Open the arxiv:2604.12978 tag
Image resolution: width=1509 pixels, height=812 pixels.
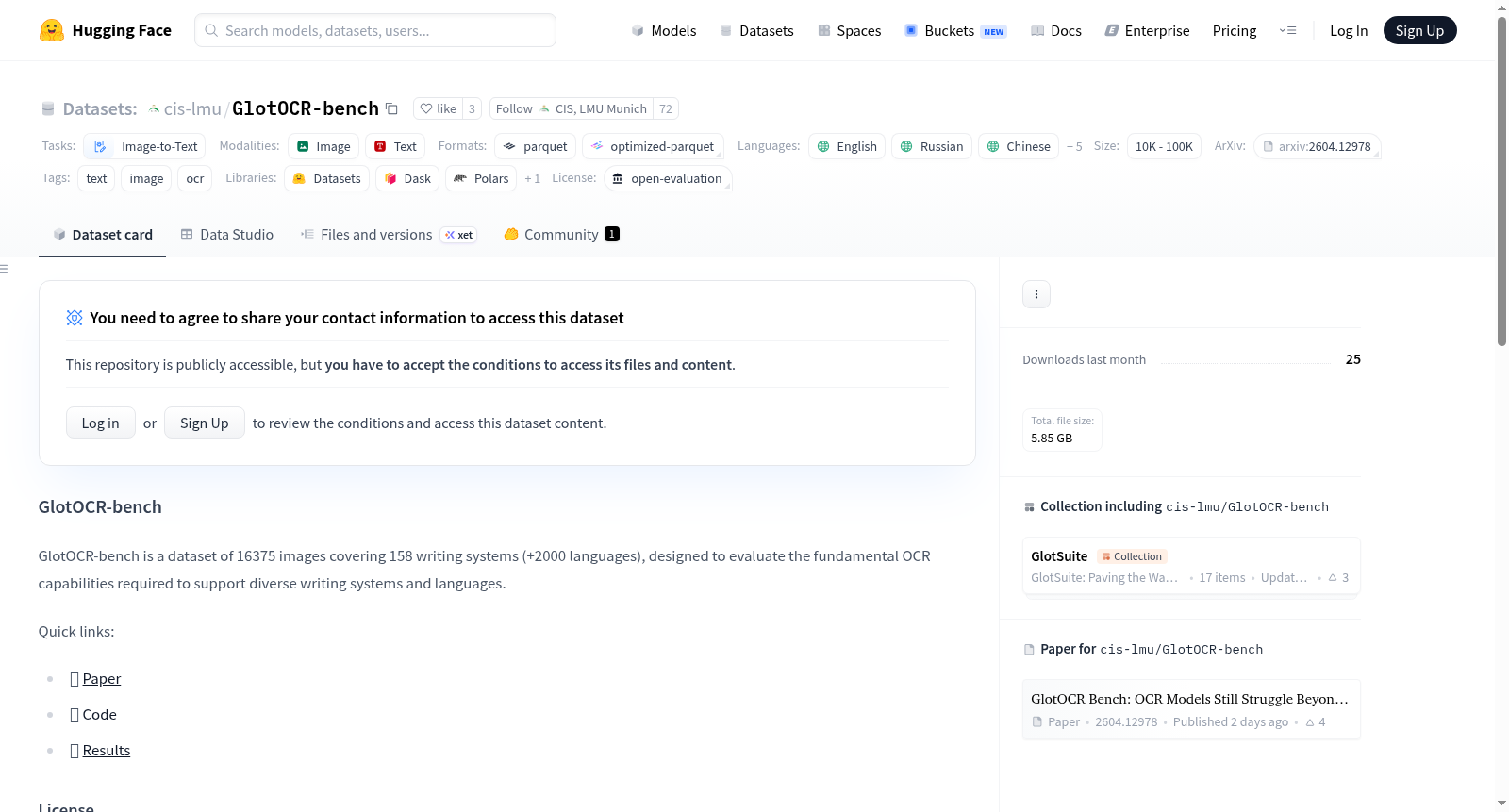click(1318, 146)
